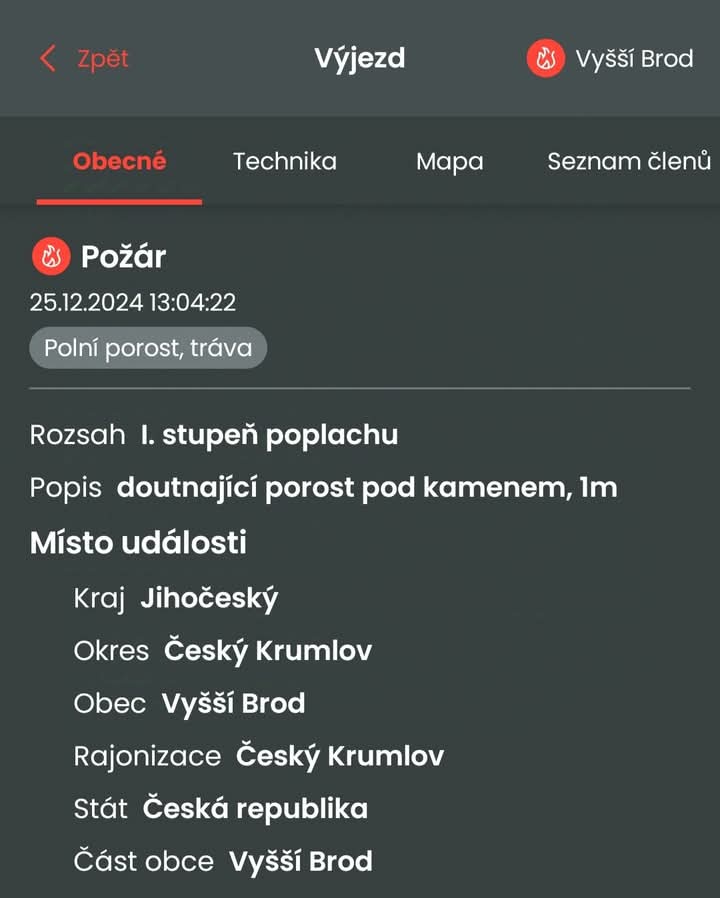Tap the I. stupeň poplachu value
Screen dimensions: 720x898
tap(269, 436)
